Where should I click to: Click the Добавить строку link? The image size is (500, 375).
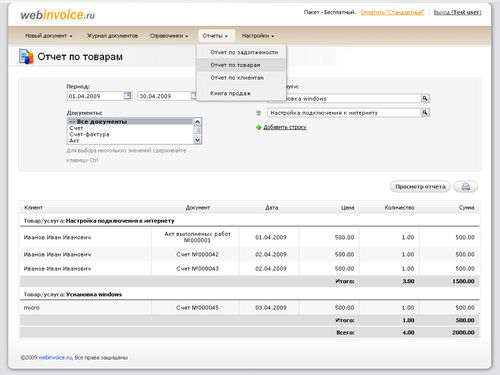285,127
